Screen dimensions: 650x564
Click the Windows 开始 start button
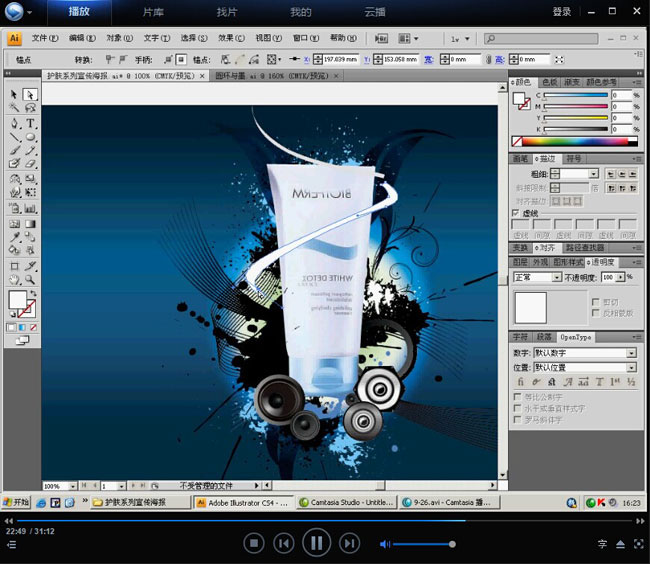(x=16, y=502)
